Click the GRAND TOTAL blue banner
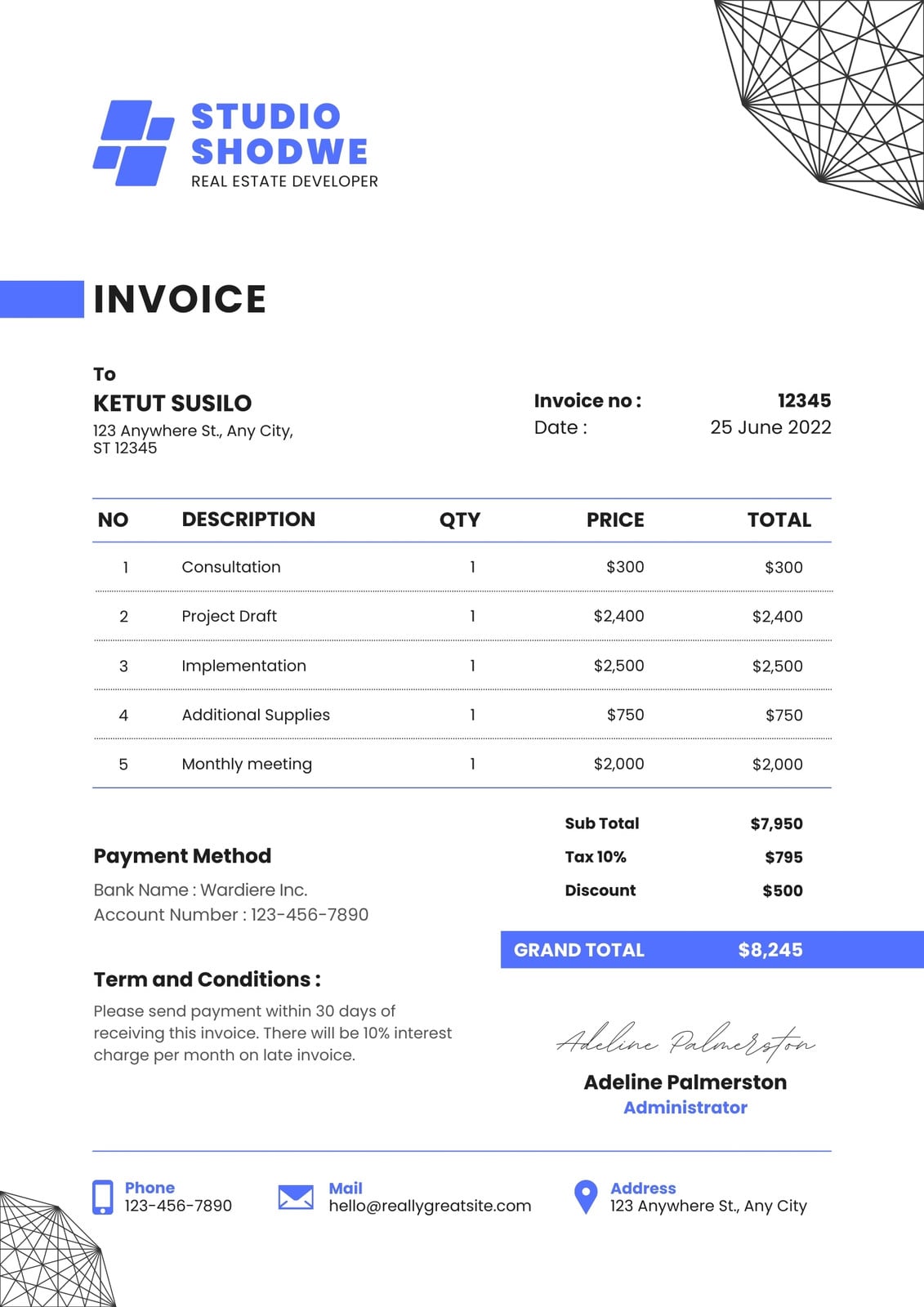This screenshot has width=924, height=1307. coord(712,949)
